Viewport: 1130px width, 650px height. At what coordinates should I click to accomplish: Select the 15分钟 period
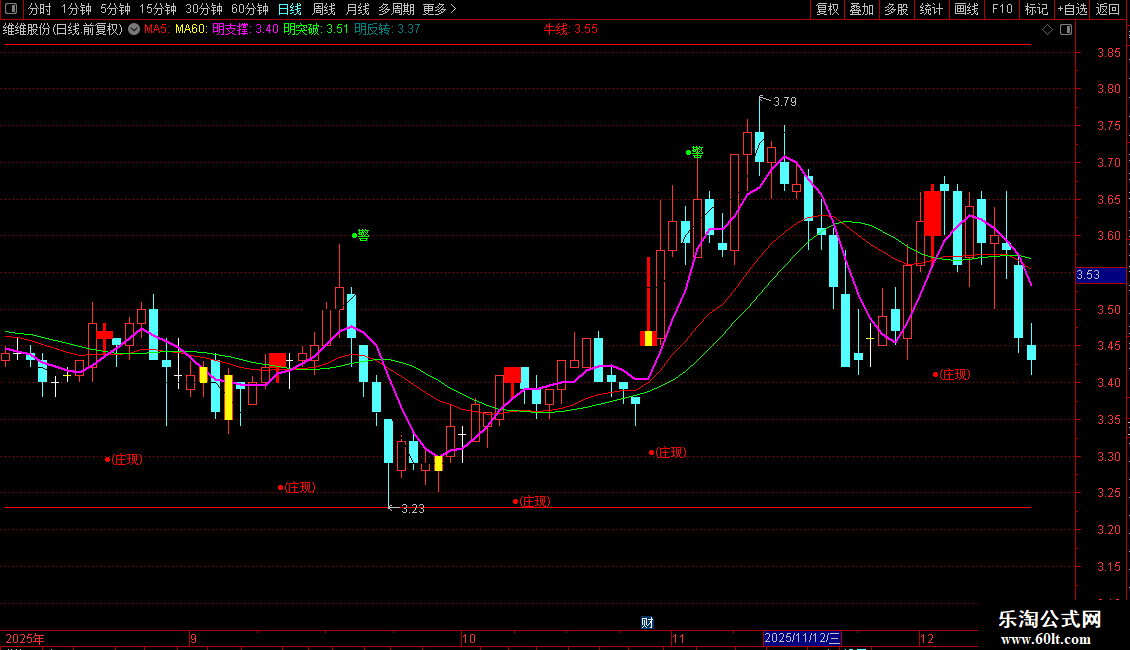click(158, 9)
